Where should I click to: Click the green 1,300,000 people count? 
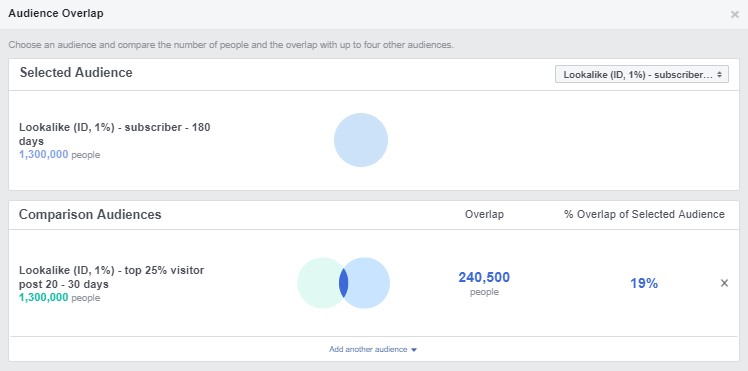tap(44, 298)
